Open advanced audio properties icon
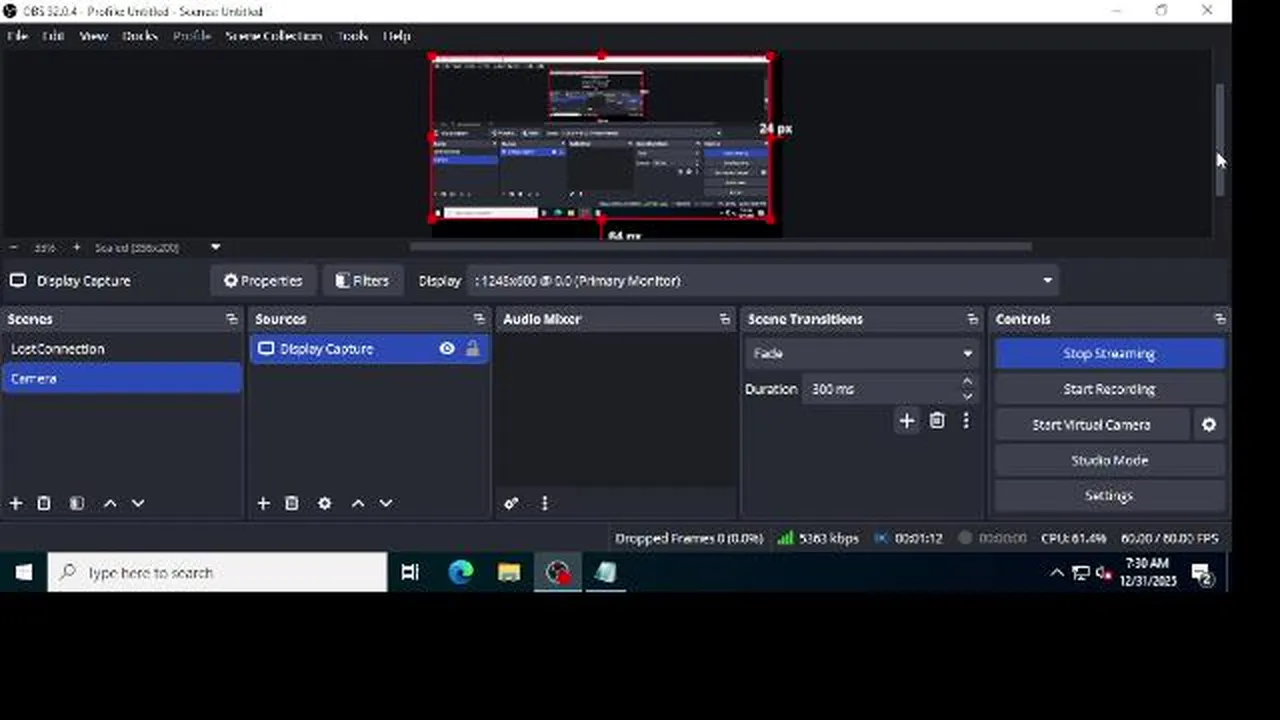The width and height of the screenshot is (1280, 720). tap(511, 503)
